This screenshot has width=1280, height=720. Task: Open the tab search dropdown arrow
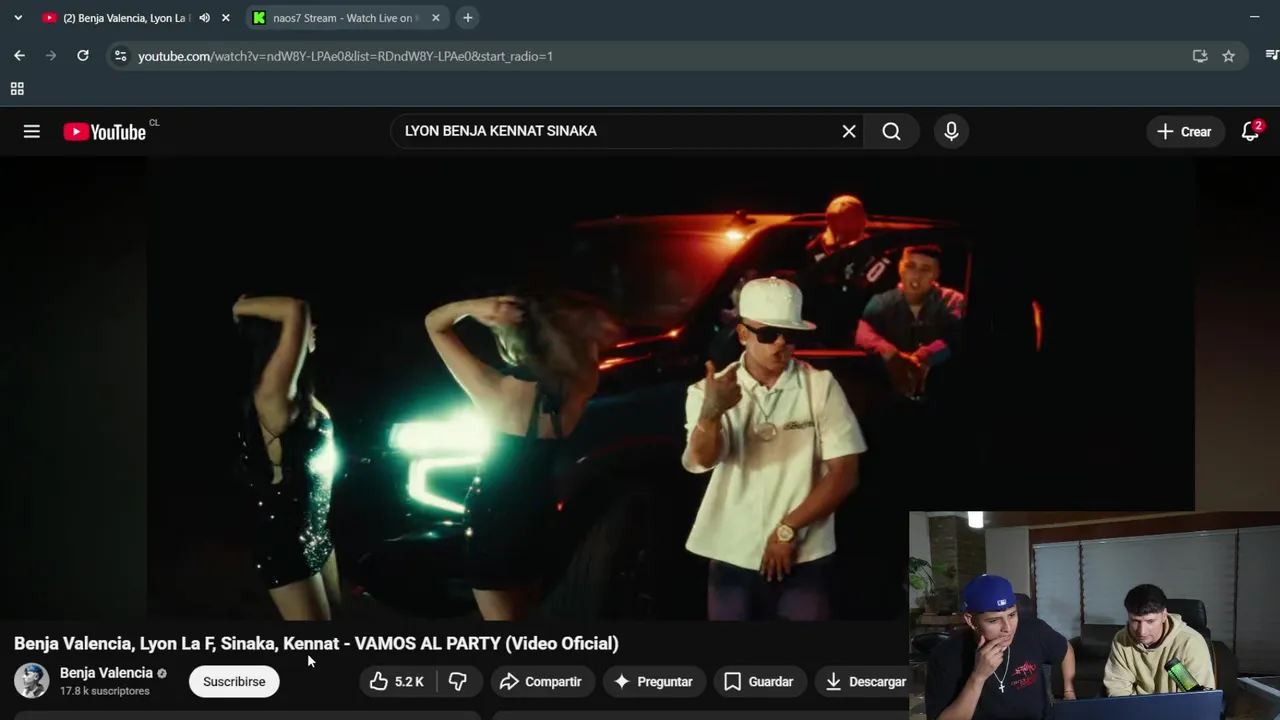(18, 18)
